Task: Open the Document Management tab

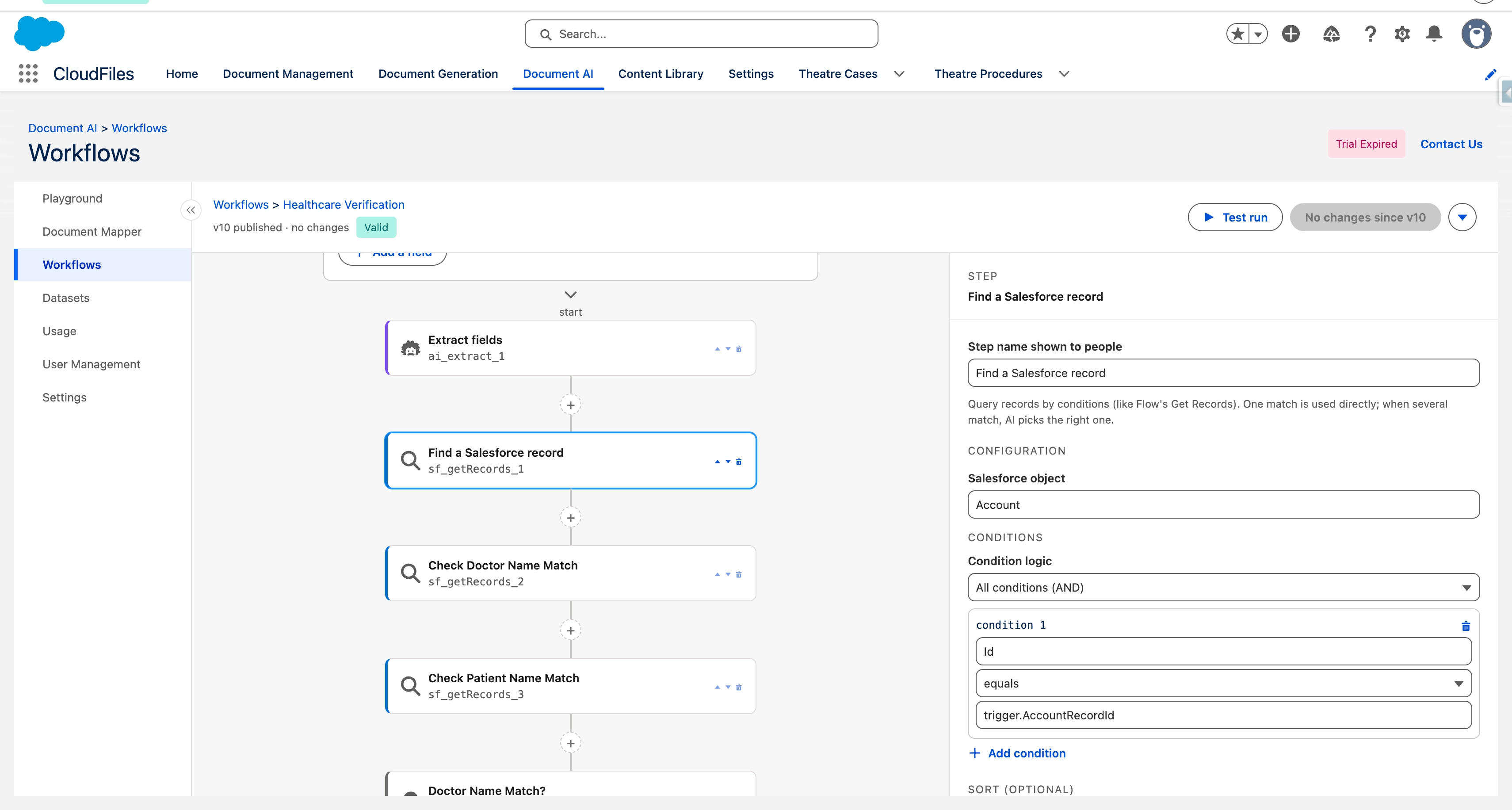Action: (288, 74)
